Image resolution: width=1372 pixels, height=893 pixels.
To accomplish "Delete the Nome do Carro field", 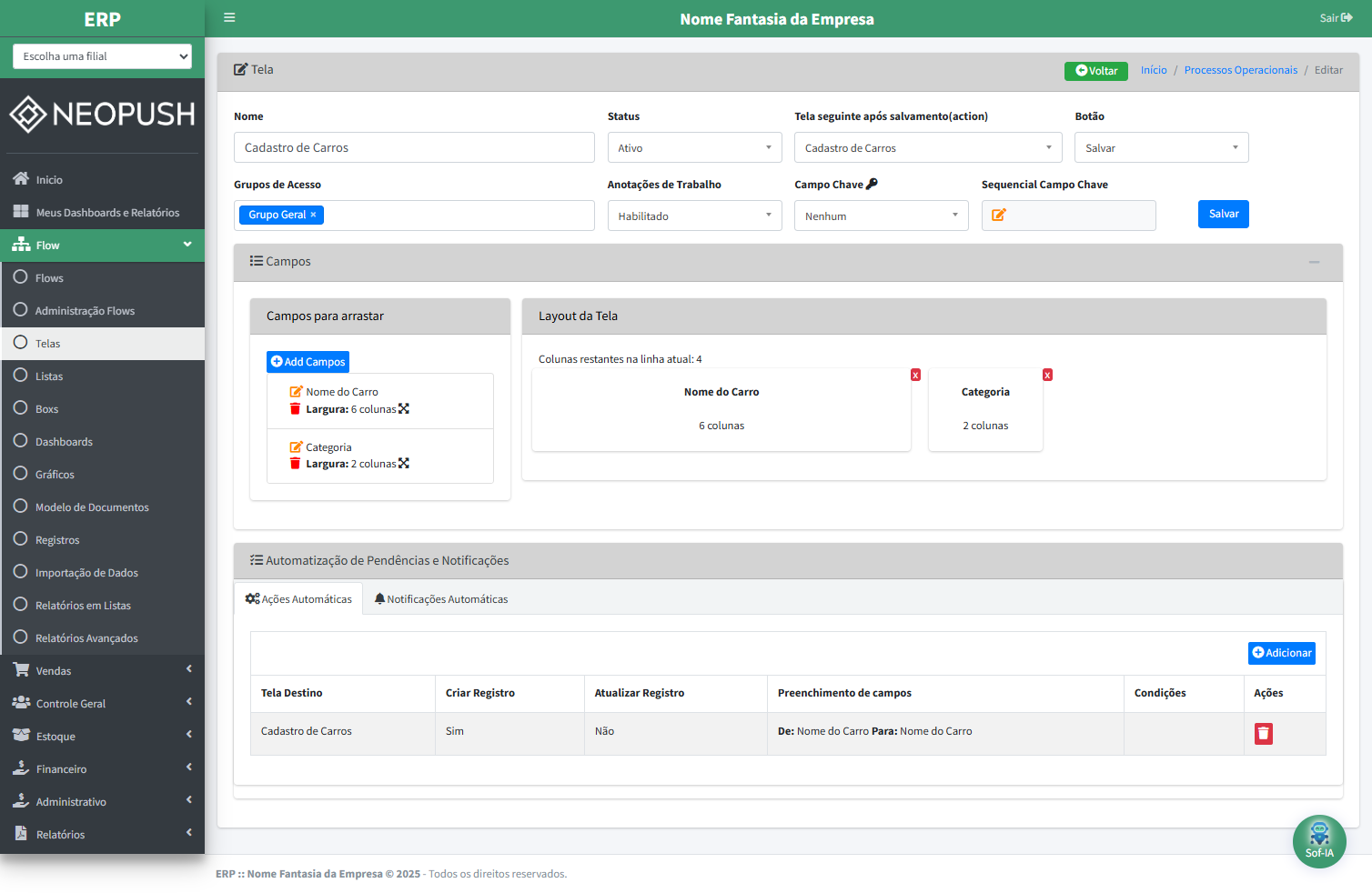I will [295, 409].
